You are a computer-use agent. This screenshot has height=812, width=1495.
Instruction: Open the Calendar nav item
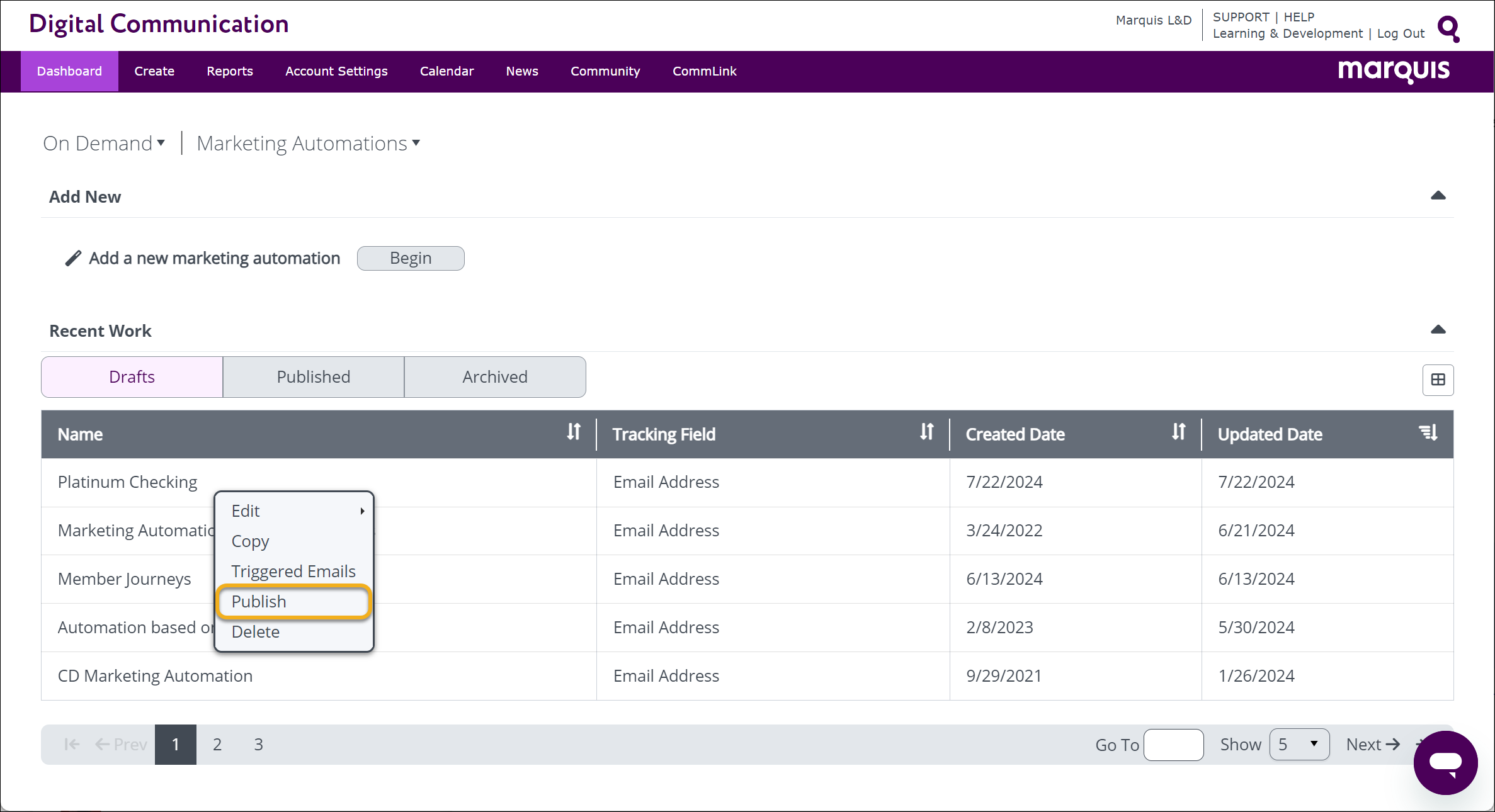[x=446, y=71]
